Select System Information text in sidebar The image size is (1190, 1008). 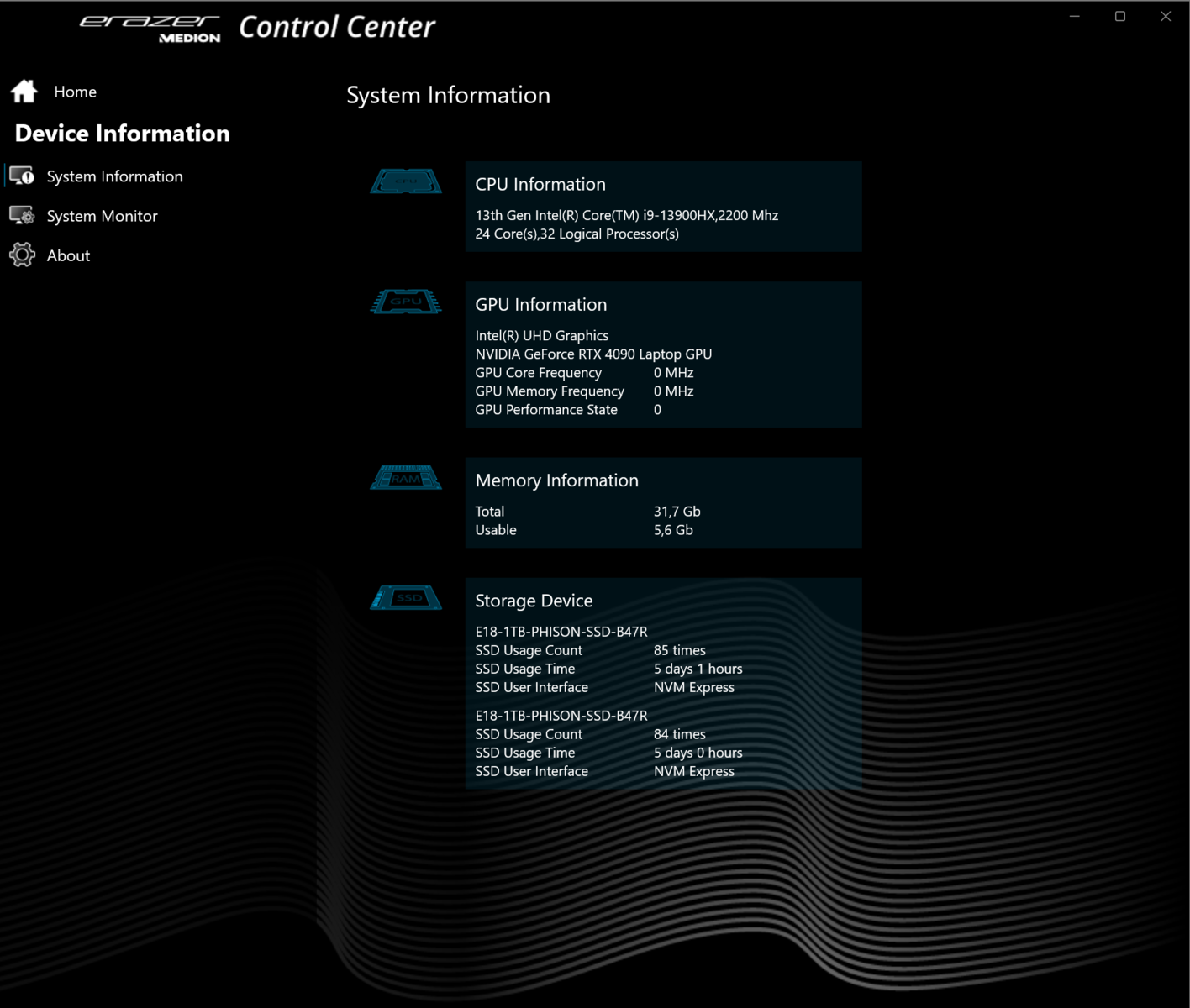114,176
